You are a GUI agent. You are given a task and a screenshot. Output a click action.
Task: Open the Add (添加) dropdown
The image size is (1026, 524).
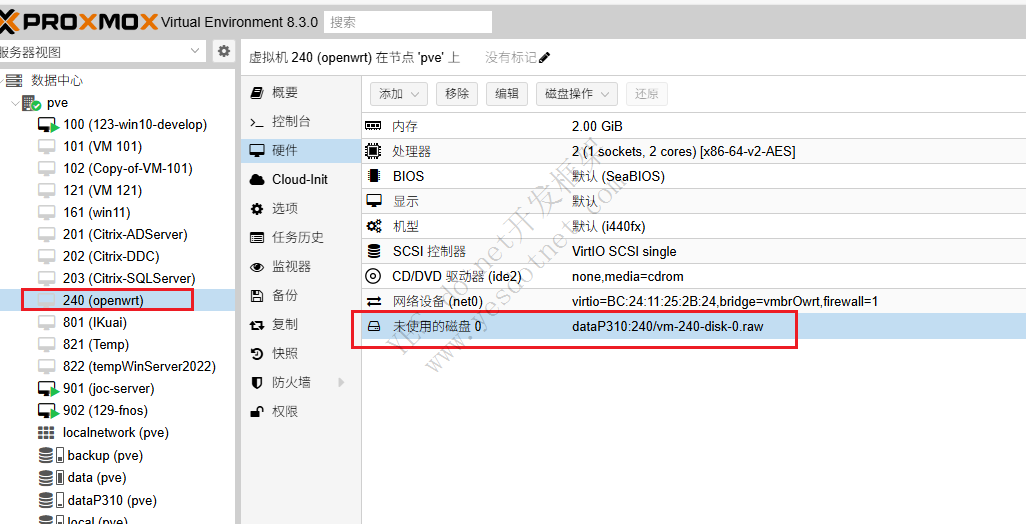398,94
